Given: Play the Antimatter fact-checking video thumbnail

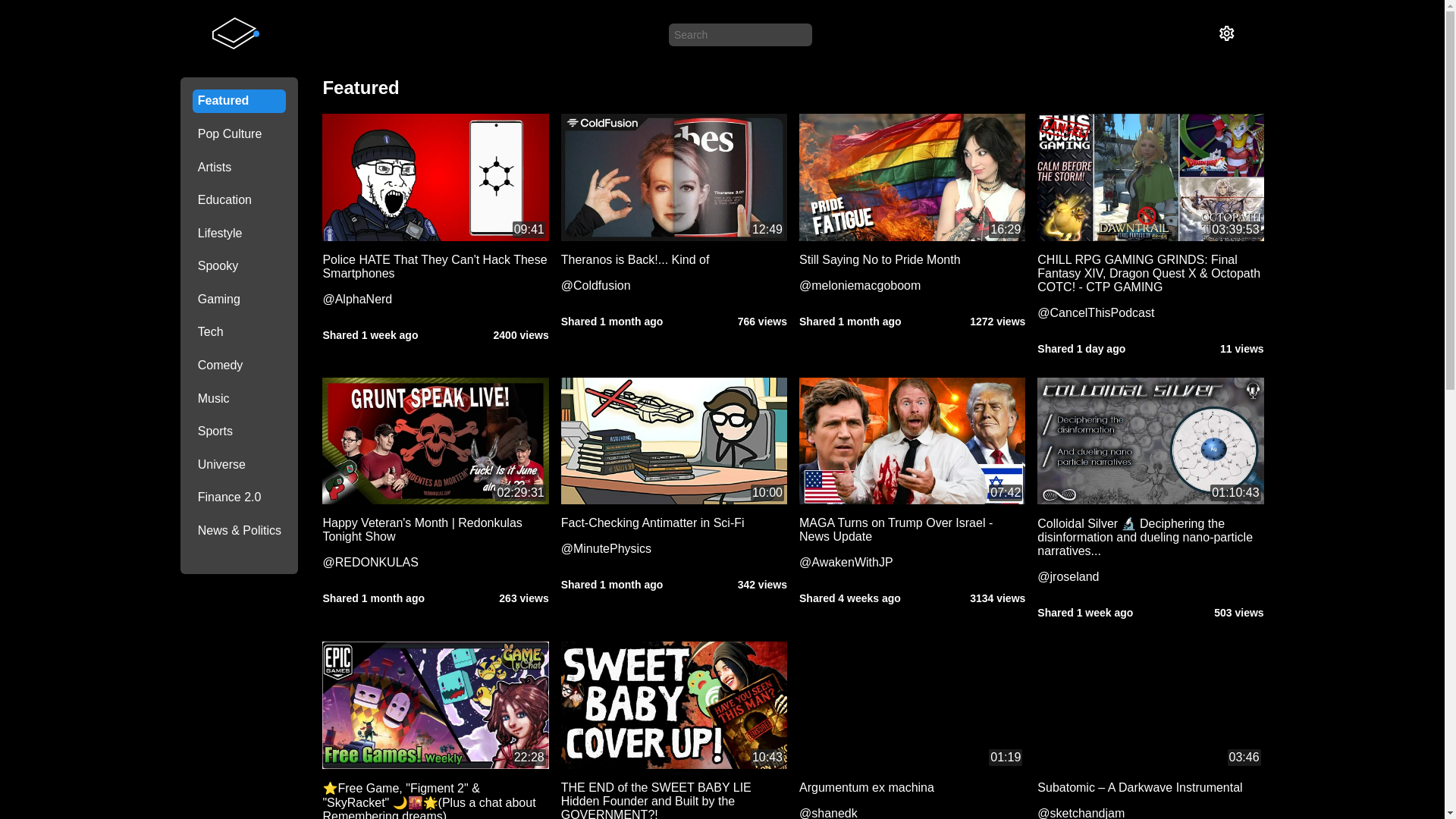Looking at the screenshot, I should click(x=674, y=441).
